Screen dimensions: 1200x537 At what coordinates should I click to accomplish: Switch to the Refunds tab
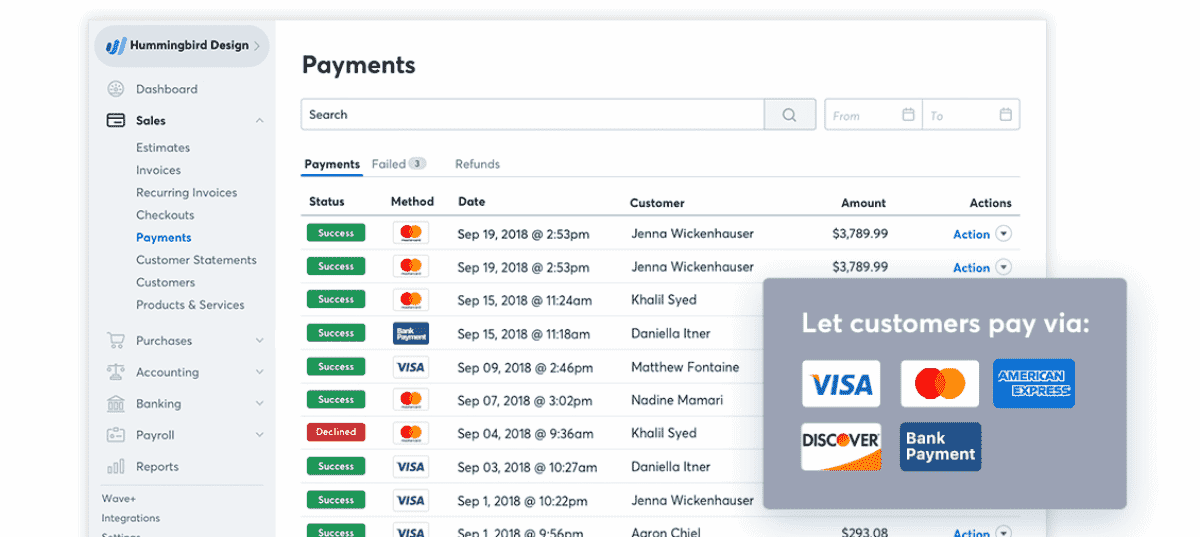tap(477, 164)
